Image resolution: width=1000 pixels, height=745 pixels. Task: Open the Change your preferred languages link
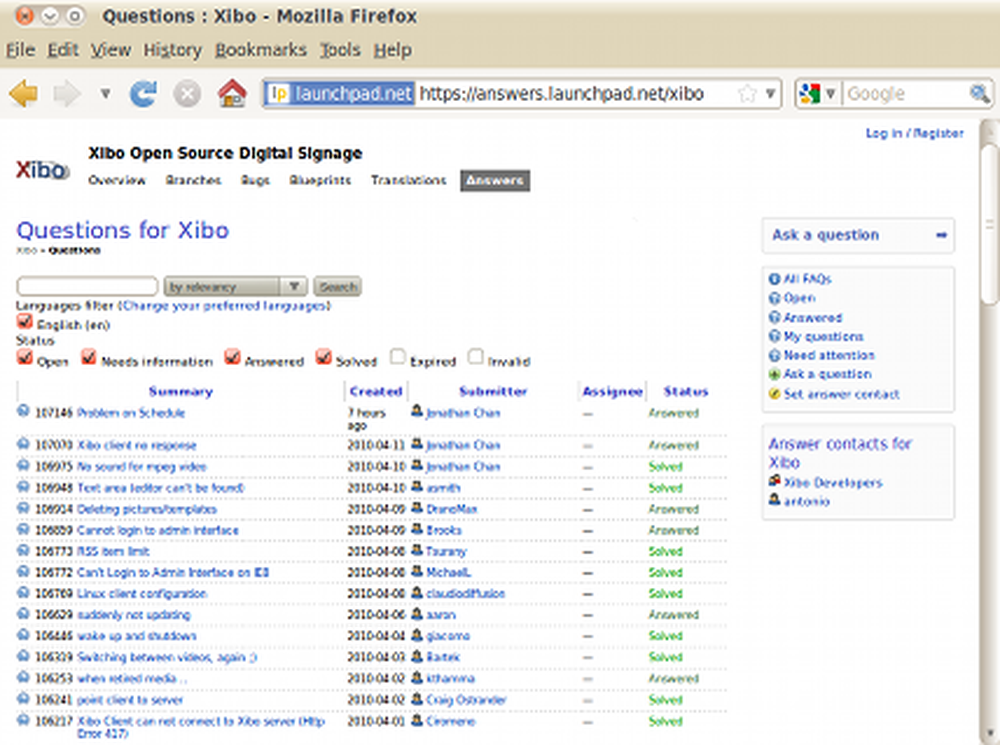224,306
